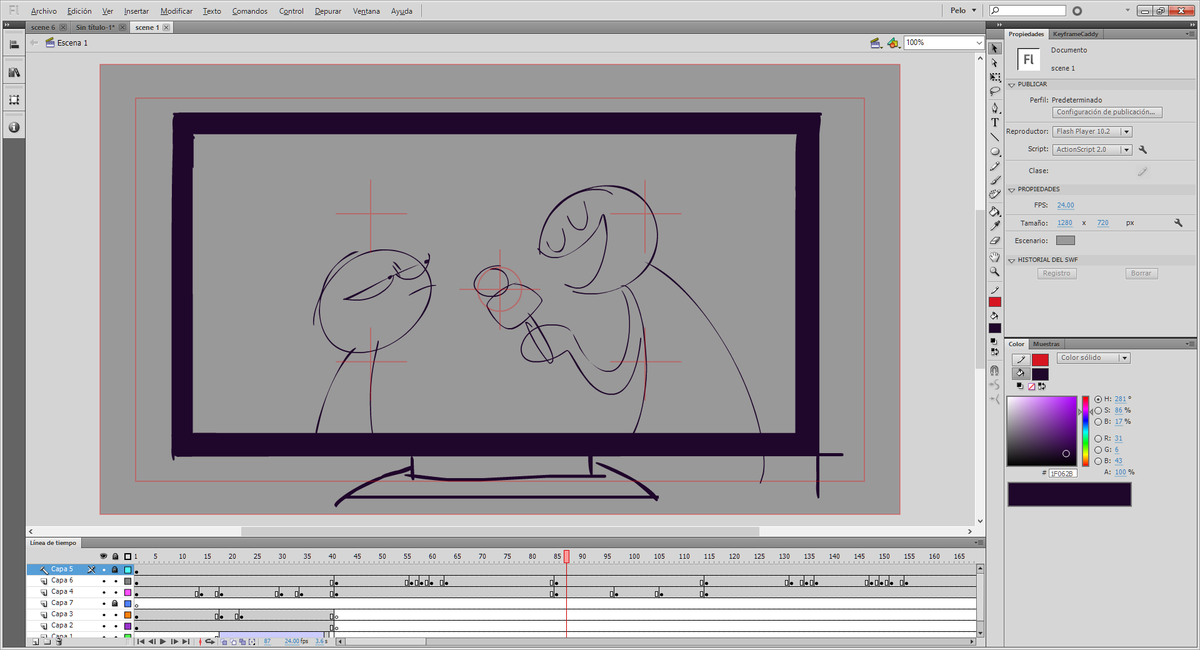Collapse the PUBLICAR section
The width and height of the screenshot is (1200, 650).
point(1012,85)
